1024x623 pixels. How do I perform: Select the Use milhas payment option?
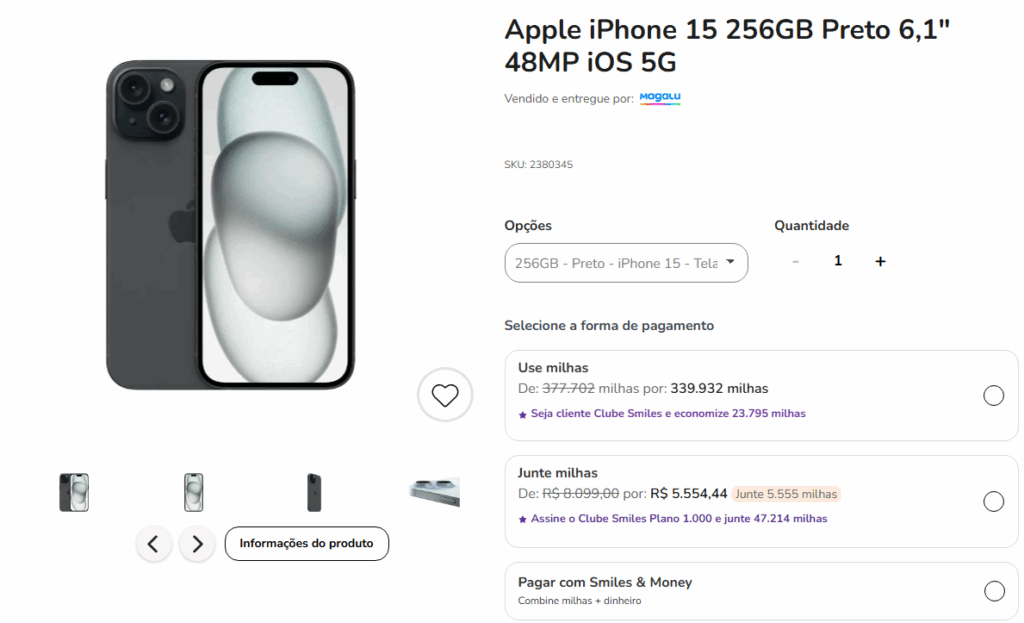coord(994,395)
